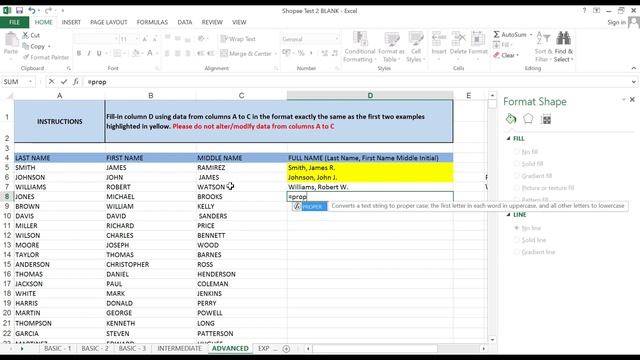640x360 pixels.
Task: Switch to the REVIEW ribbon tab
Action: (x=212, y=22)
